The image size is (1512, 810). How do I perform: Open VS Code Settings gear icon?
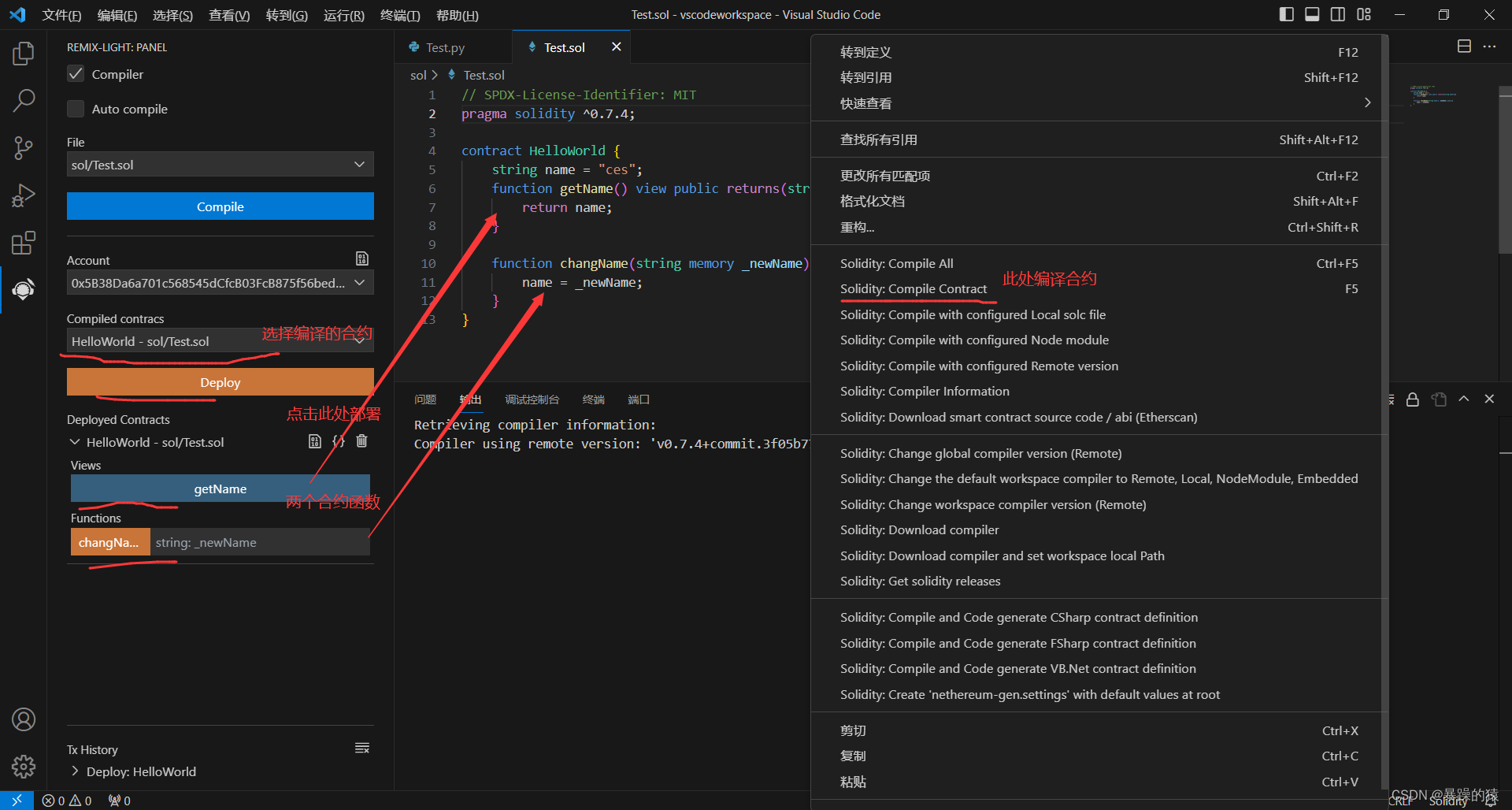coord(24,766)
